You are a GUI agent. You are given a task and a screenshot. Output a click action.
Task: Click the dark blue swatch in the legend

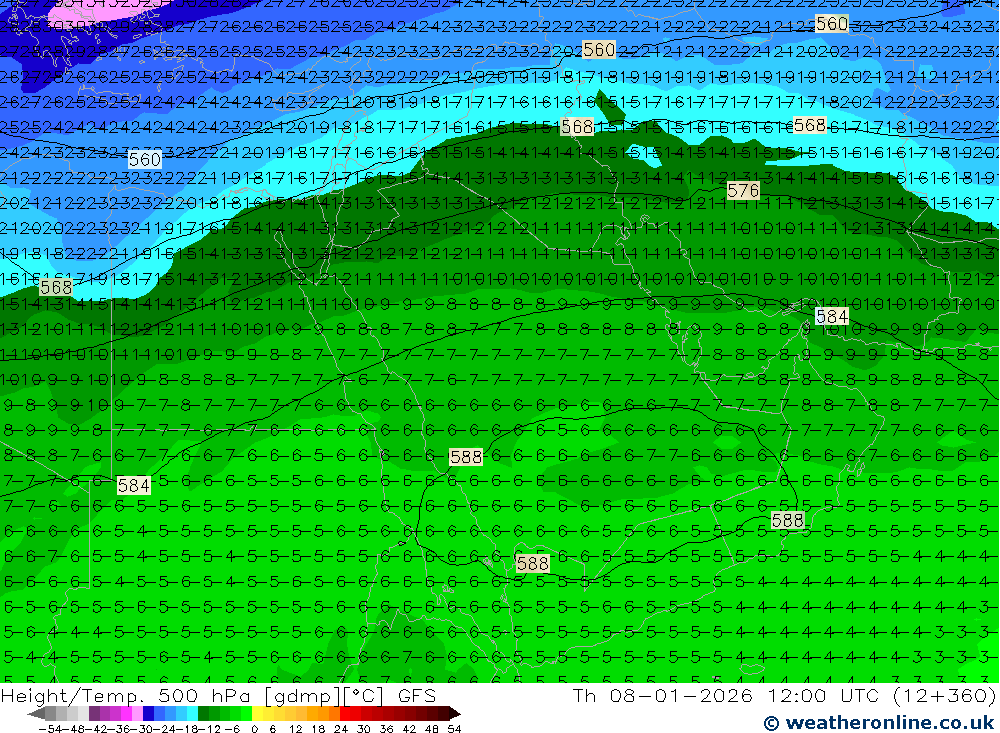pyautogui.click(x=148, y=713)
